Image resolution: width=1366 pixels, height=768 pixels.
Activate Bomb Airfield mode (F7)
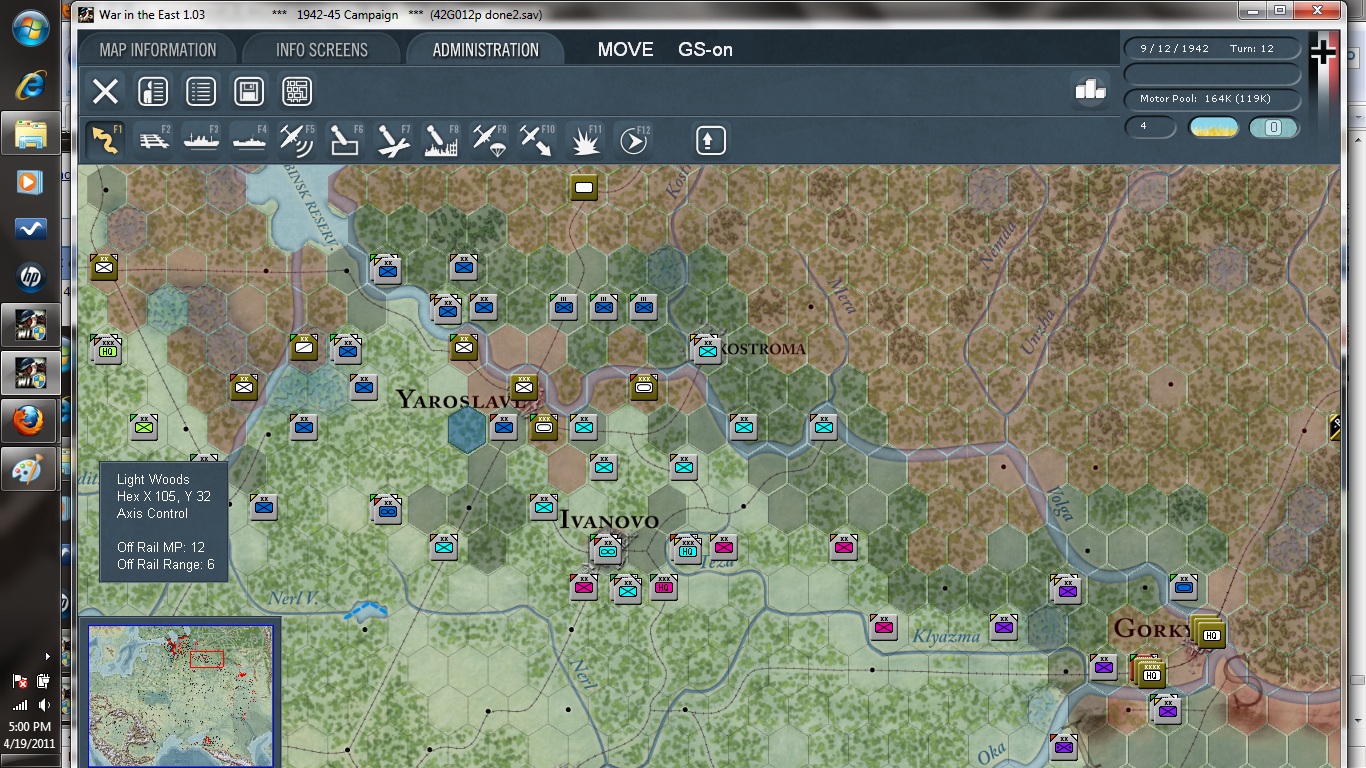pyautogui.click(x=393, y=140)
